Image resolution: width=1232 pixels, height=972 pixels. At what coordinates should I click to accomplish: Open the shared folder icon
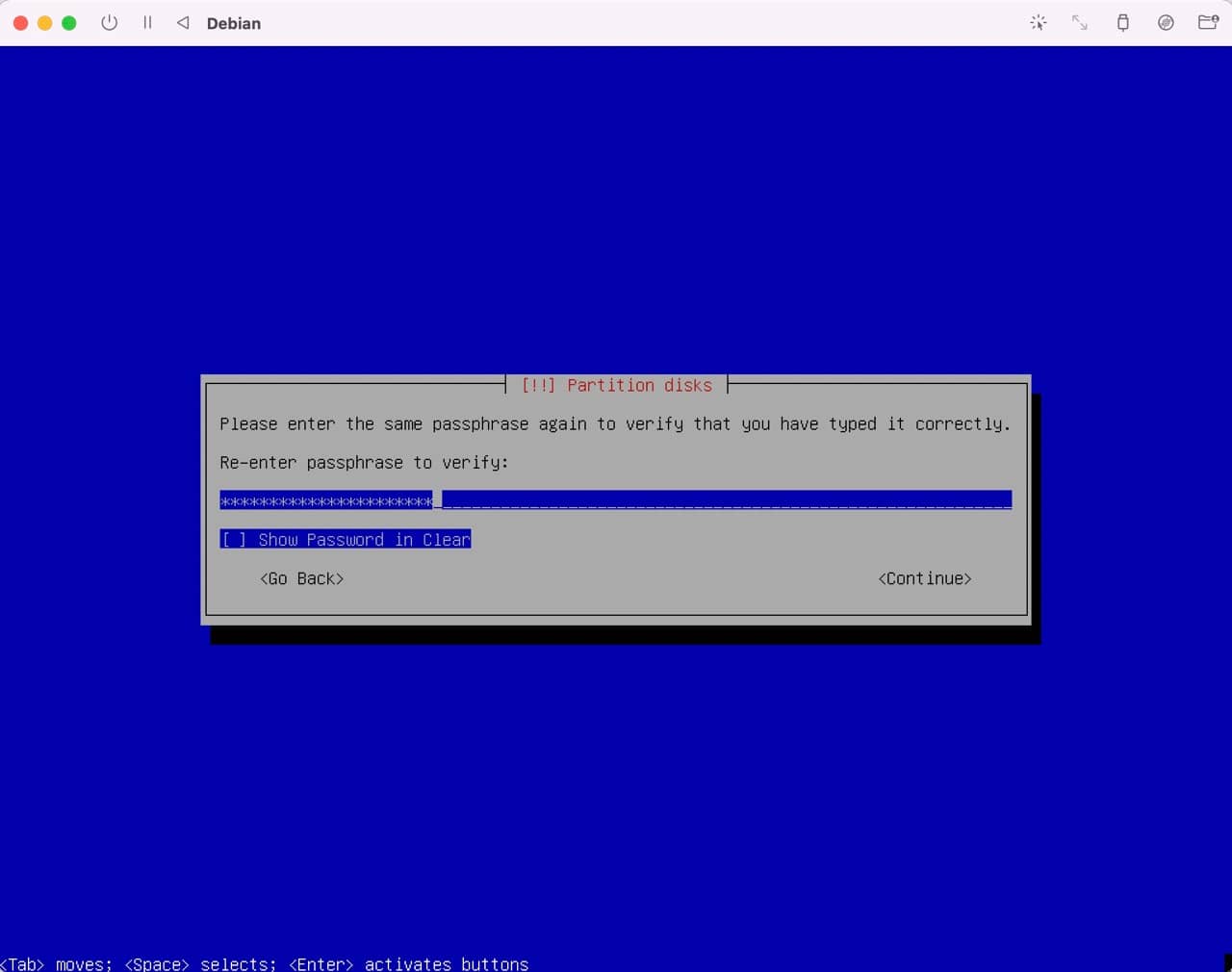(1208, 22)
